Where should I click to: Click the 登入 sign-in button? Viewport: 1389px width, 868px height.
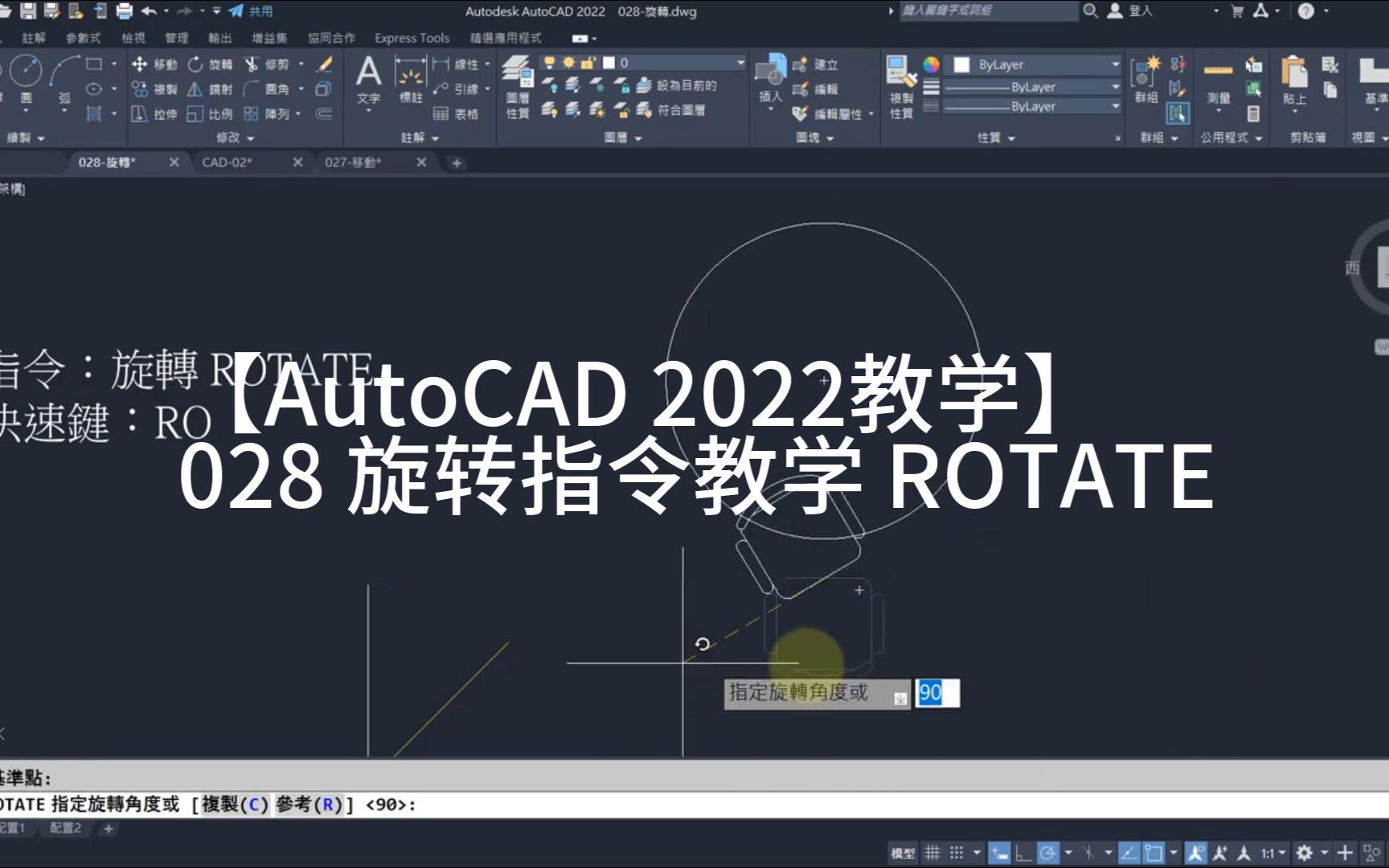(x=1135, y=11)
